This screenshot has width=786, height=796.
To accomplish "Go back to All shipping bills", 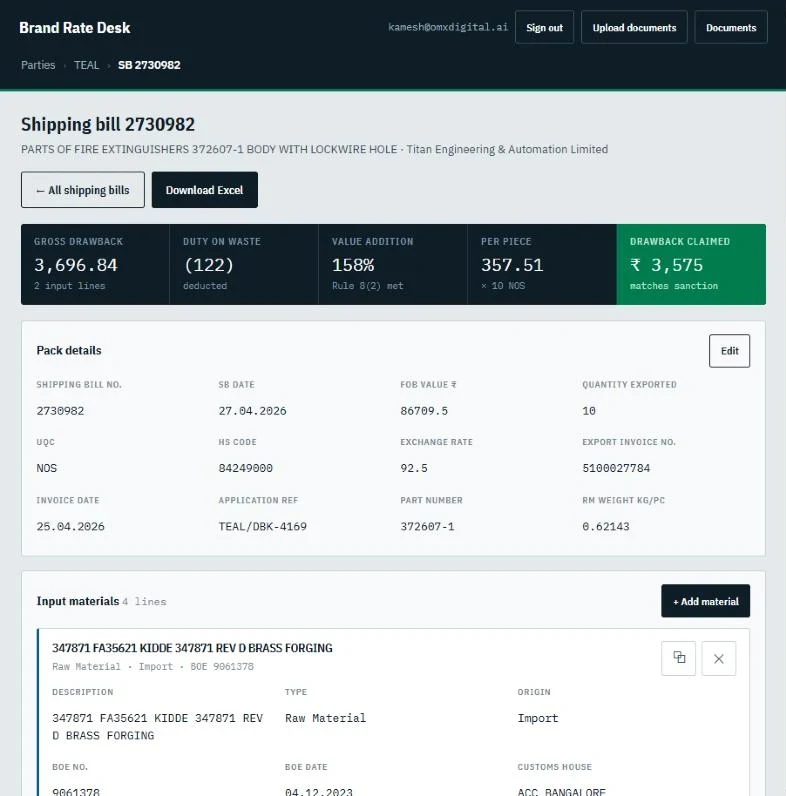I will click(x=83, y=190).
